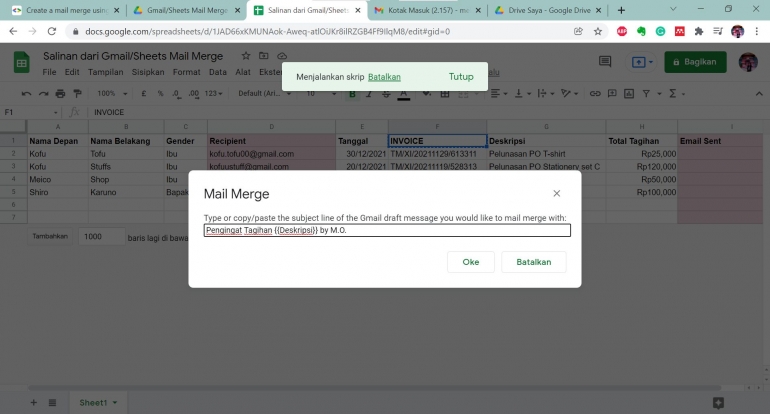770x414 pixels.
Task: Format as percent icon
Action: (x=160, y=93)
